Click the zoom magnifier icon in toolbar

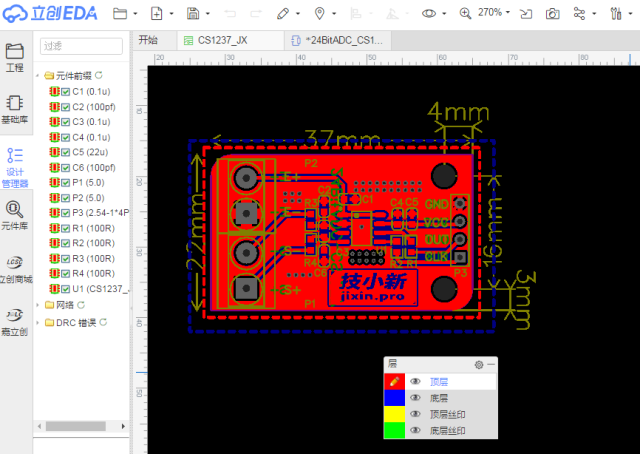(465, 13)
